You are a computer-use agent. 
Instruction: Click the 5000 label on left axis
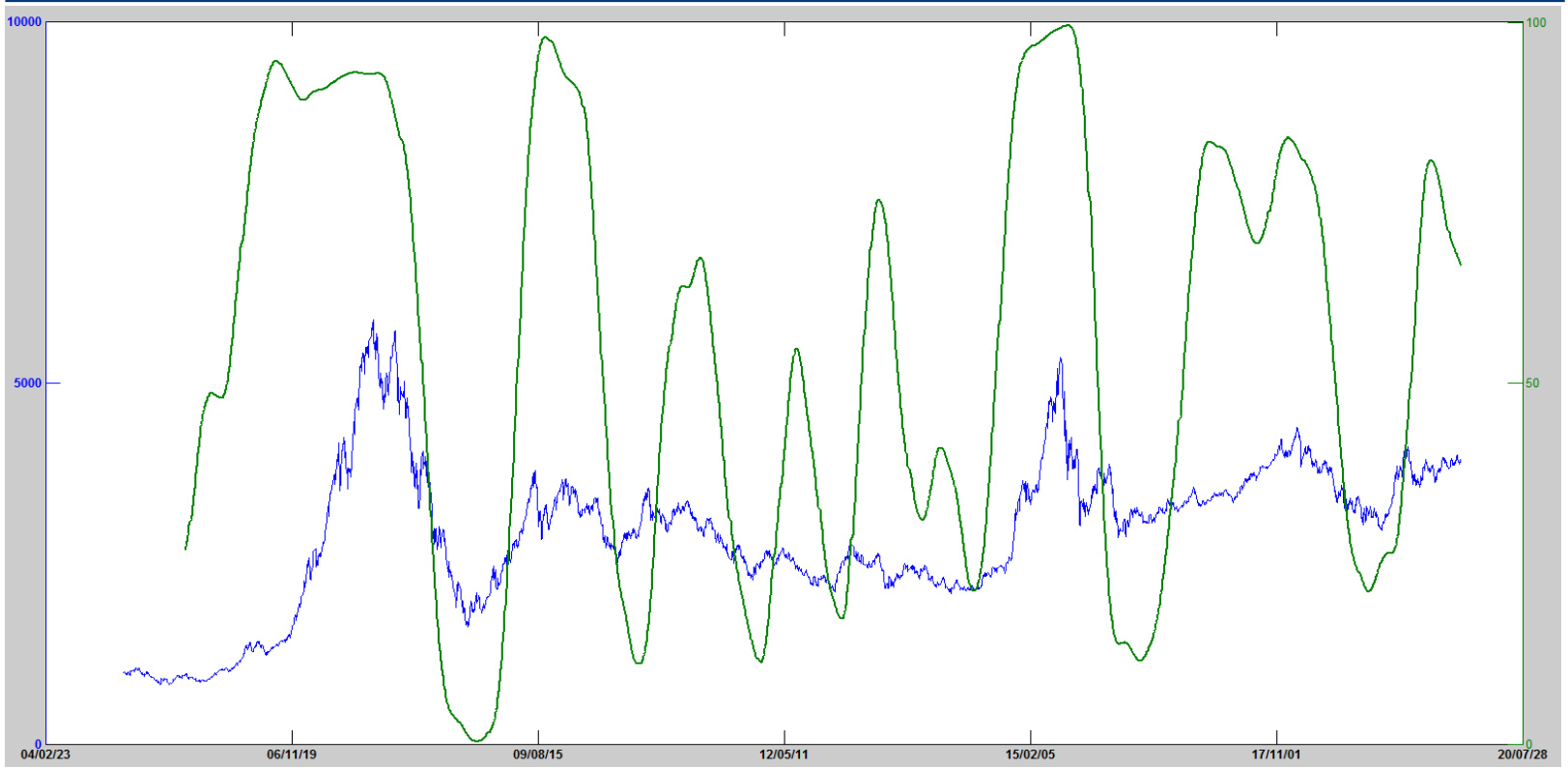point(28,384)
